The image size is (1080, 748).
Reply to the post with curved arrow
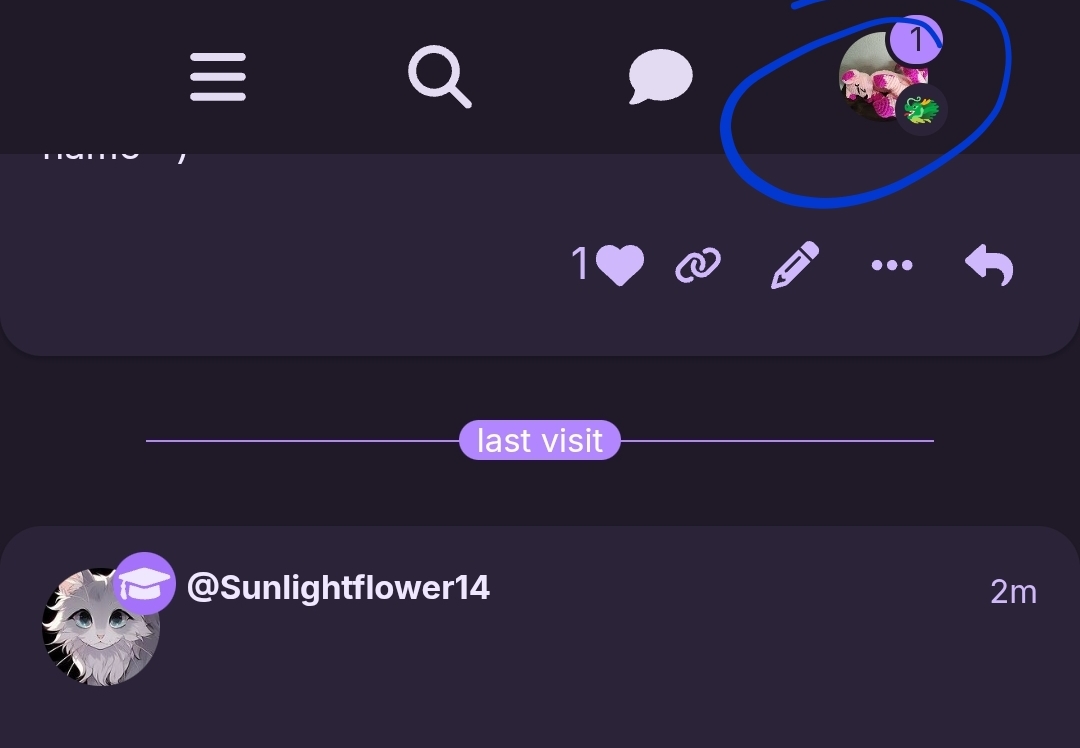click(989, 265)
